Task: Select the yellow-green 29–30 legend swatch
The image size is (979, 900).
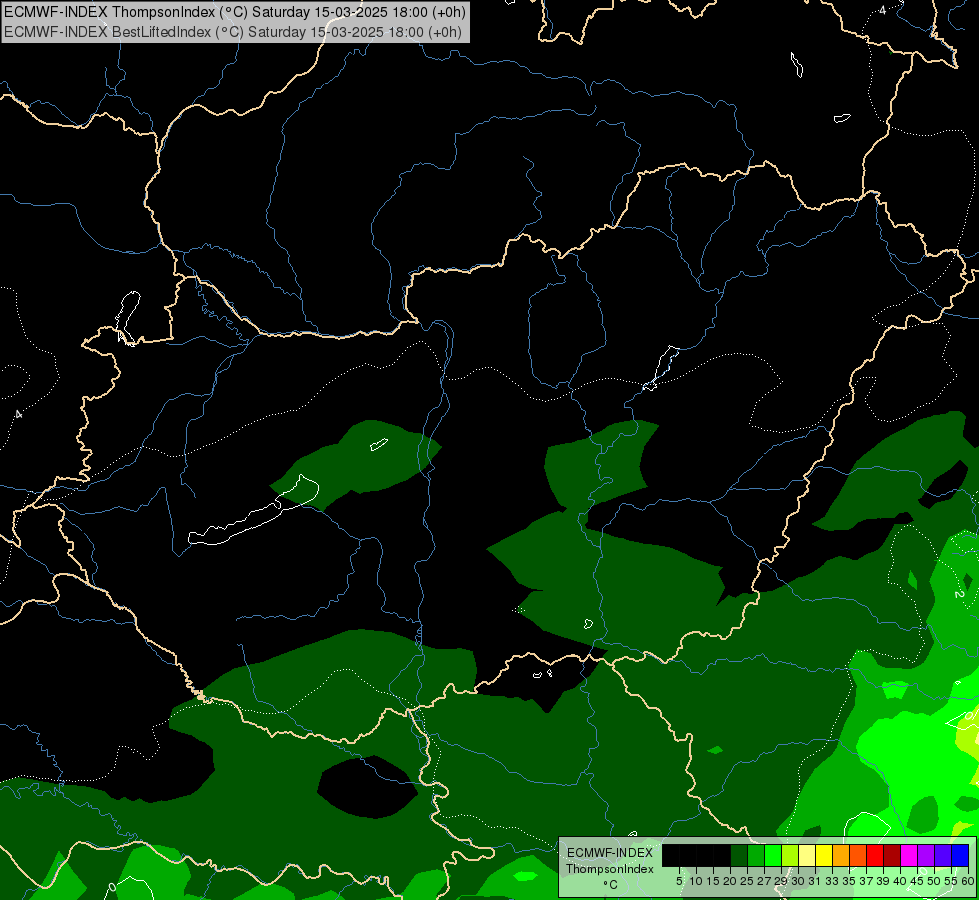Action: tap(790, 855)
